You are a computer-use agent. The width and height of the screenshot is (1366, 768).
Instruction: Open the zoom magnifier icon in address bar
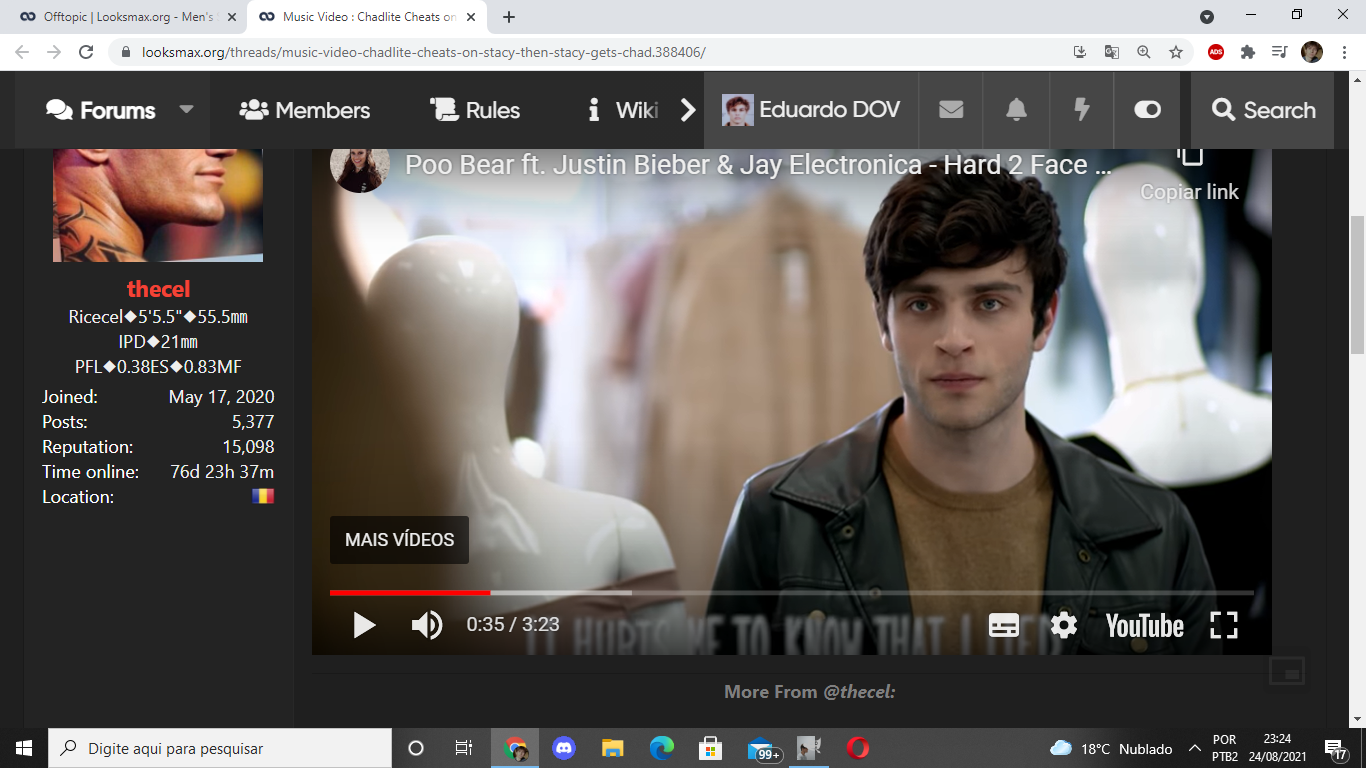1144,52
